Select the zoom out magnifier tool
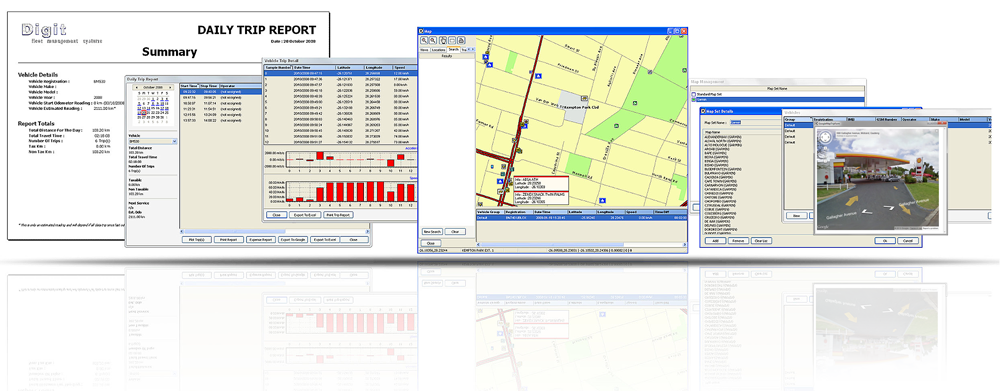The height and width of the screenshot is (391, 1000). [433, 40]
